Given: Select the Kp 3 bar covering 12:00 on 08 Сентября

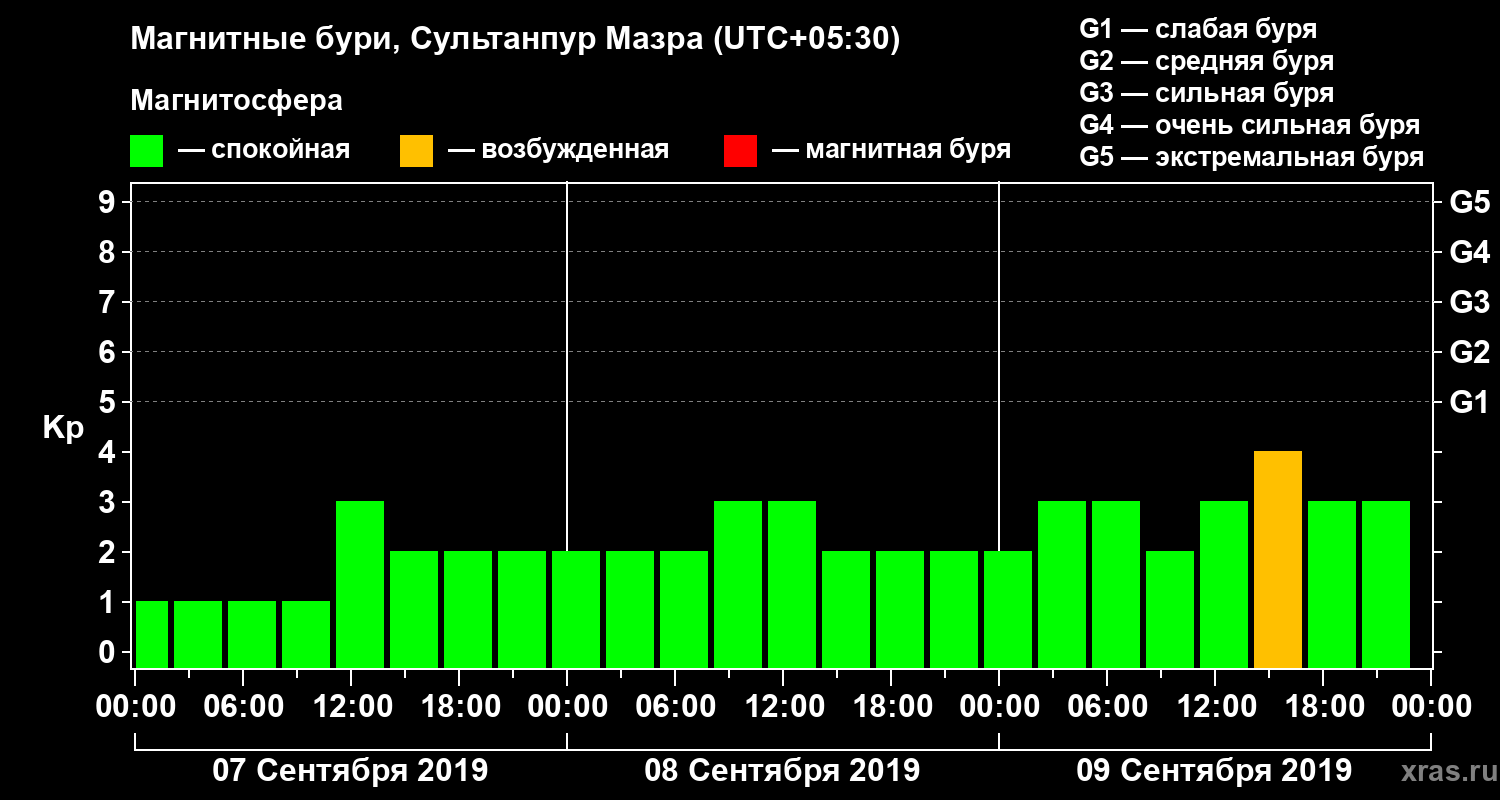Looking at the screenshot, I should pos(792,584).
